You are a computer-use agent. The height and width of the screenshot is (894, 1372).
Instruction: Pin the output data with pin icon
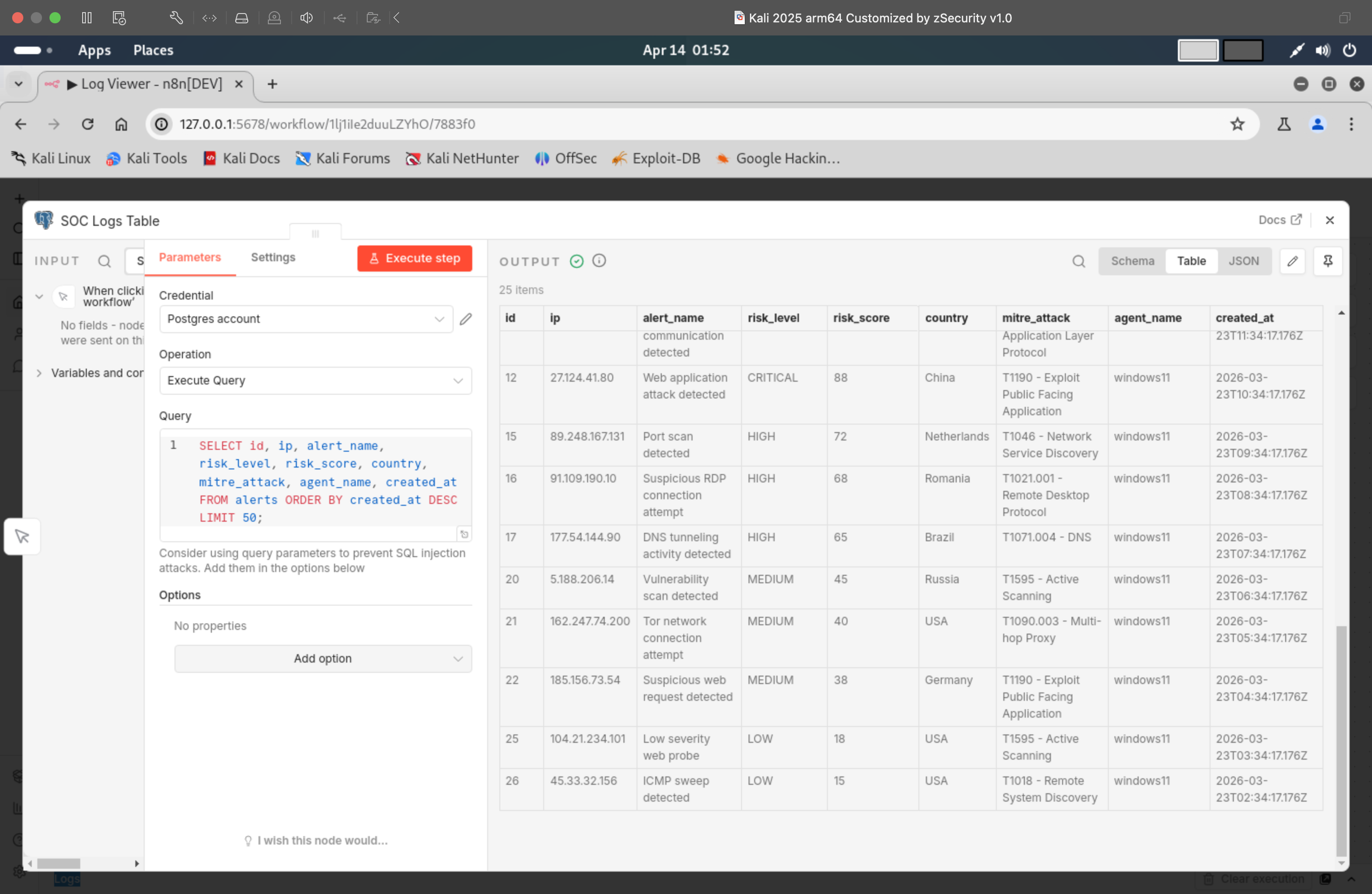pyautogui.click(x=1328, y=261)
